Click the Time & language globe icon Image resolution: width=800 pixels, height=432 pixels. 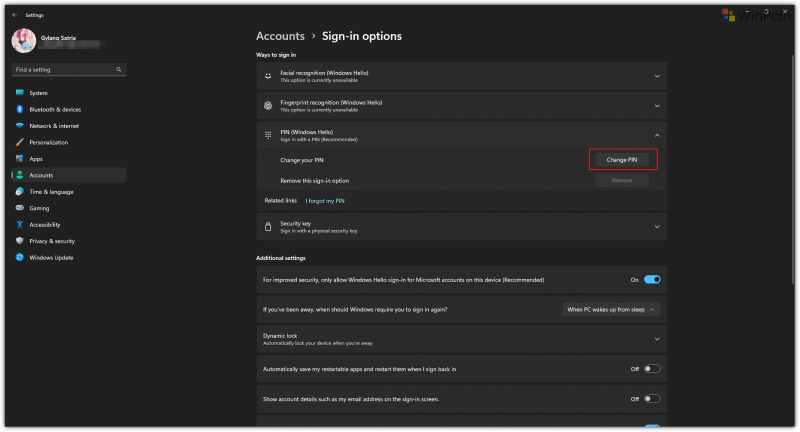pos(19,192)
